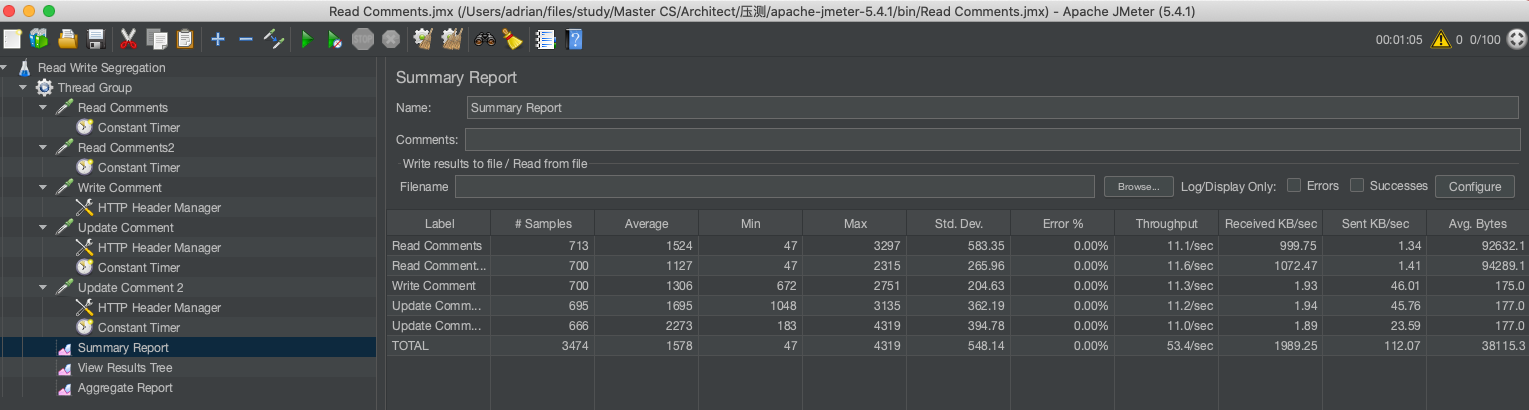Click the Name input field
This screenshot has height=410, width=1529.
[x=993, y=108]
